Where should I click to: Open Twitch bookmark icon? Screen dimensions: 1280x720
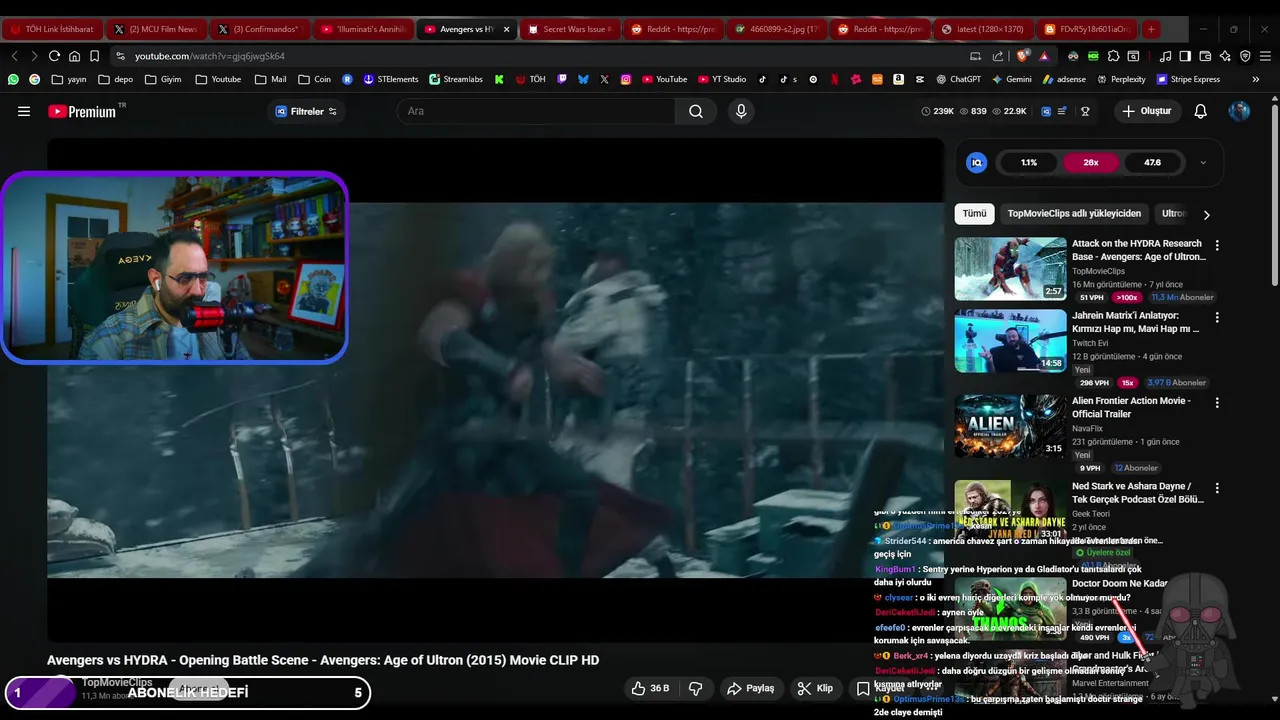(x=562, y=79)
